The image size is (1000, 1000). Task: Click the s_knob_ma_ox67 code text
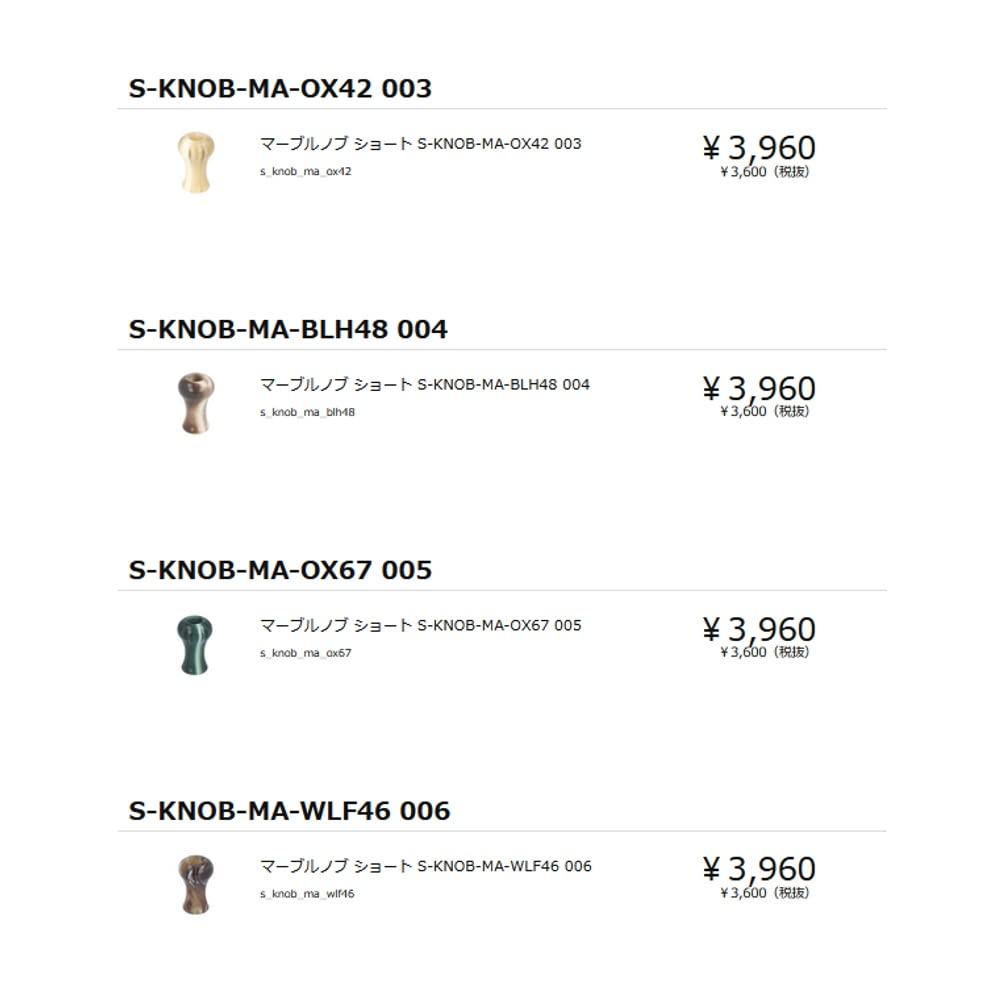click(x=305, y=653)
